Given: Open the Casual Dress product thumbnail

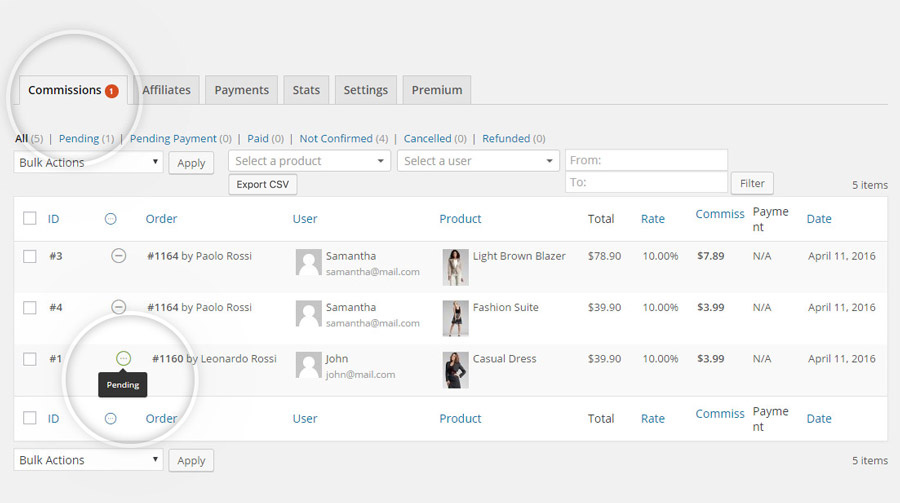Looking at the screenshot, I should [x=455, y=370].
